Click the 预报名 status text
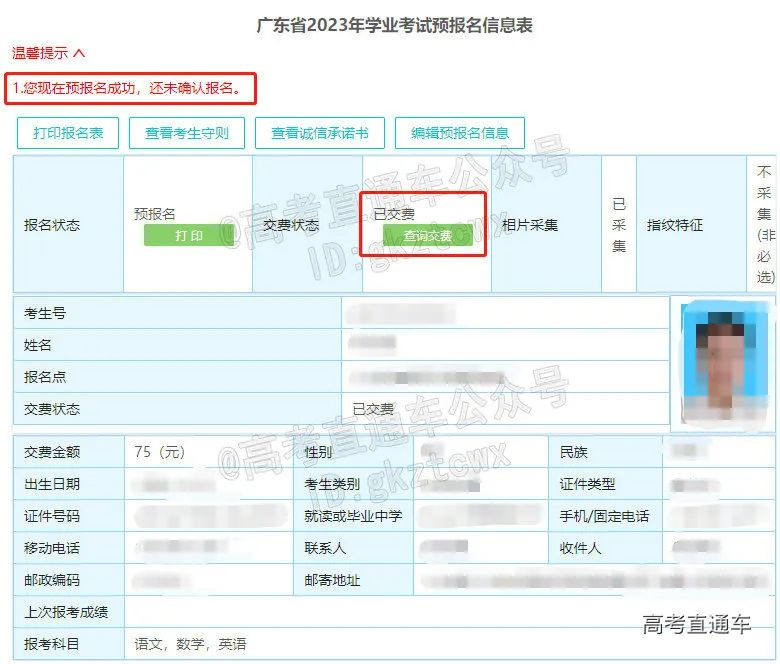The image size is (780, 664). coord(155,214)
